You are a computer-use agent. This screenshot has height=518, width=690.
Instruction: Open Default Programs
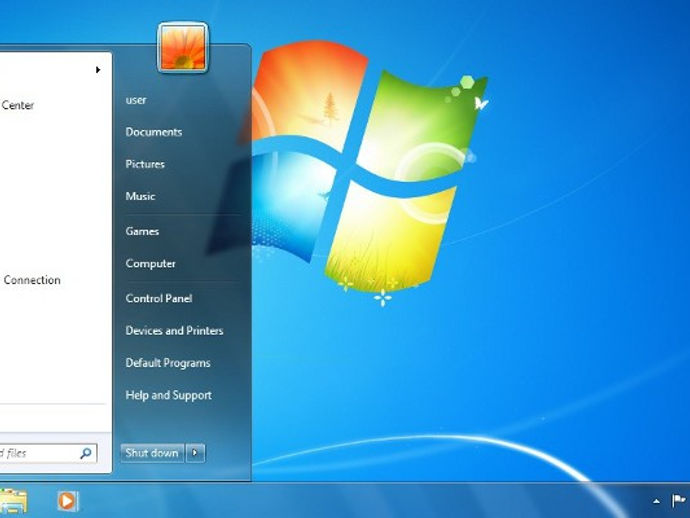[x=168, y=363]
